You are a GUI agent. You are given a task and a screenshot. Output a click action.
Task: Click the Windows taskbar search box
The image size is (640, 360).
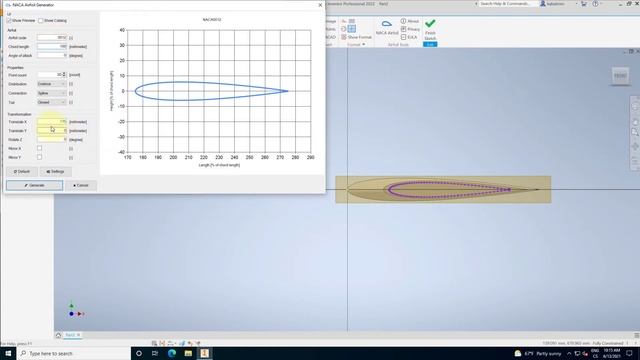click(73, 353)
